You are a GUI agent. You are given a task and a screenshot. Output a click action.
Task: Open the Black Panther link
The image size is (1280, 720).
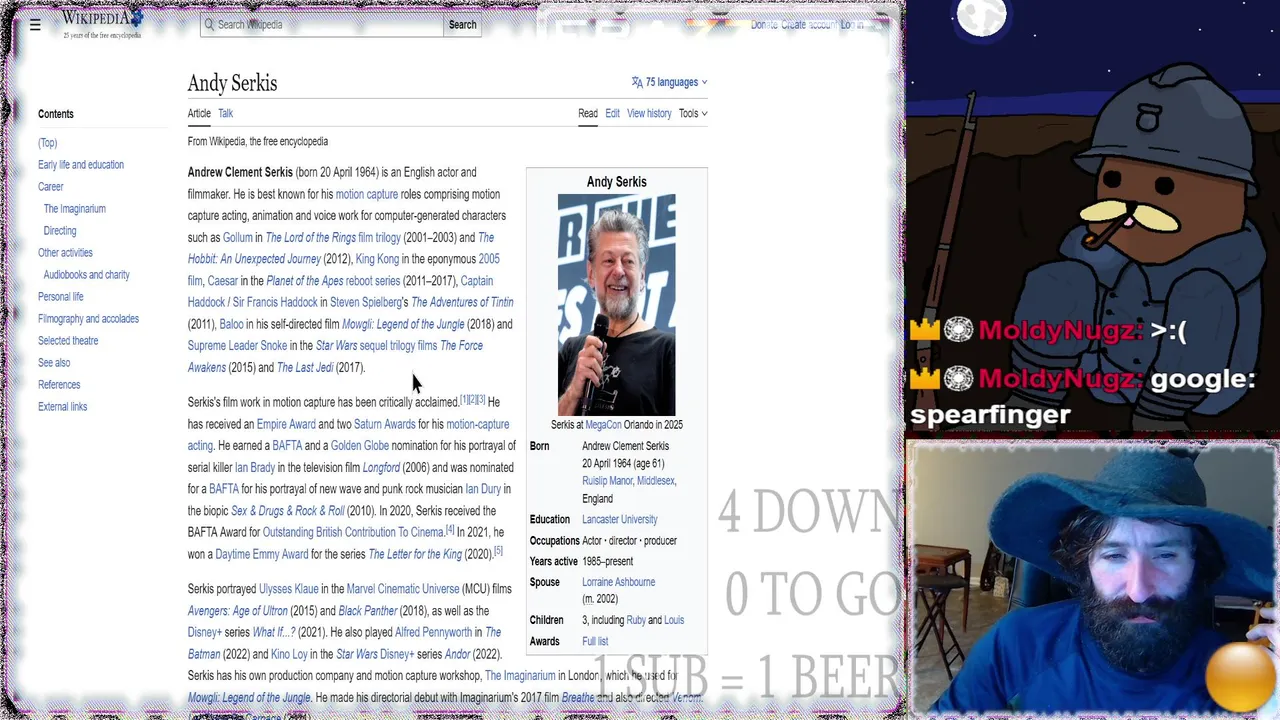[368, 611]
